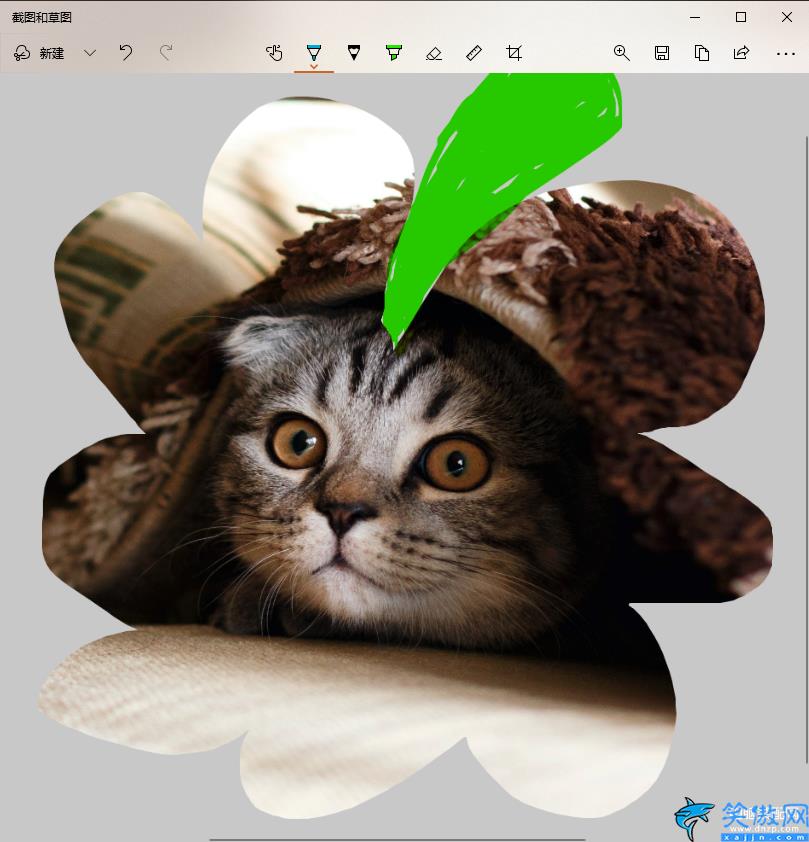The width and height of the screenshot is (809, 842).
Task: Save the snip with floppy disk icon
Action: 662,53
